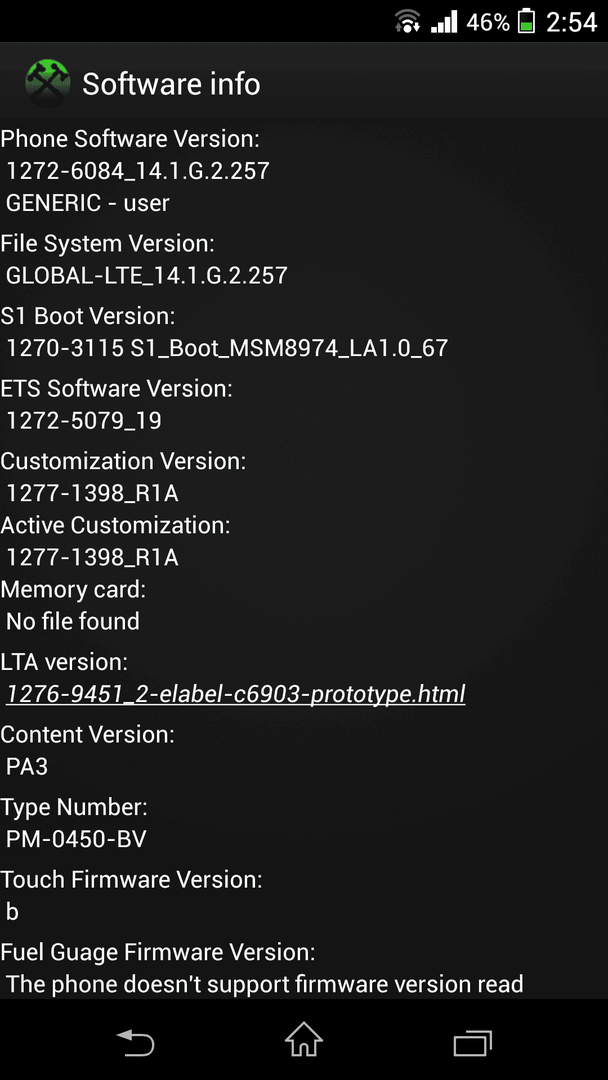The image size is (608, 1080).
Task: Open recent apps via overview icon
Action: [x=473, y=1043]
